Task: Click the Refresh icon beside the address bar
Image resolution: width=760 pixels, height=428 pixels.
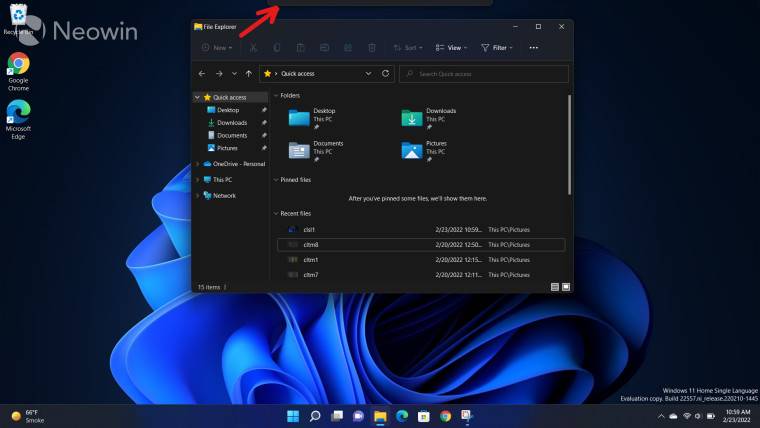Action: pyautogui.click(x=385, y=74)
